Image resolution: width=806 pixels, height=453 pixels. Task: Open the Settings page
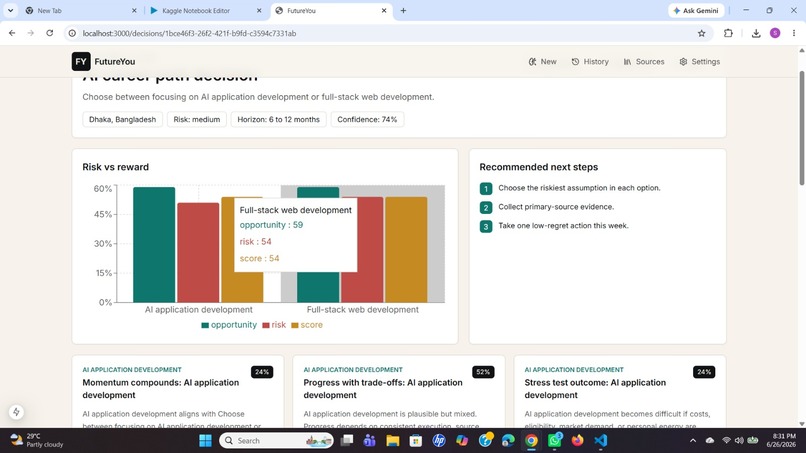(x=700, y=61)
